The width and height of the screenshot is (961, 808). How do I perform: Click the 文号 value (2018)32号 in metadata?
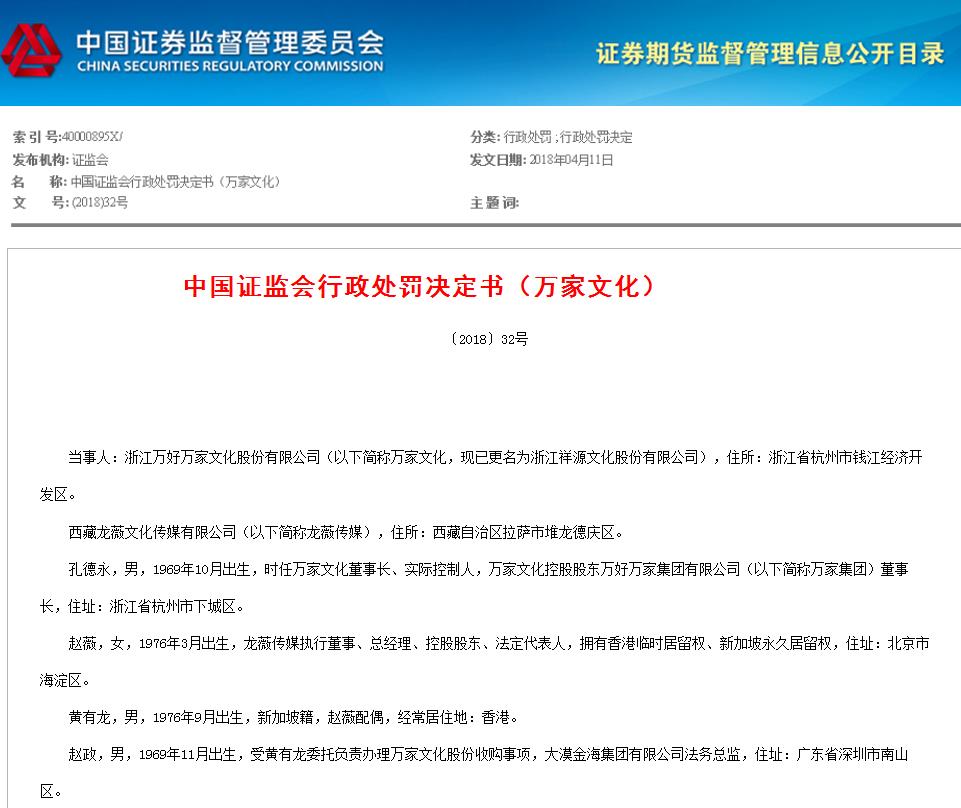tap(100, 202)
